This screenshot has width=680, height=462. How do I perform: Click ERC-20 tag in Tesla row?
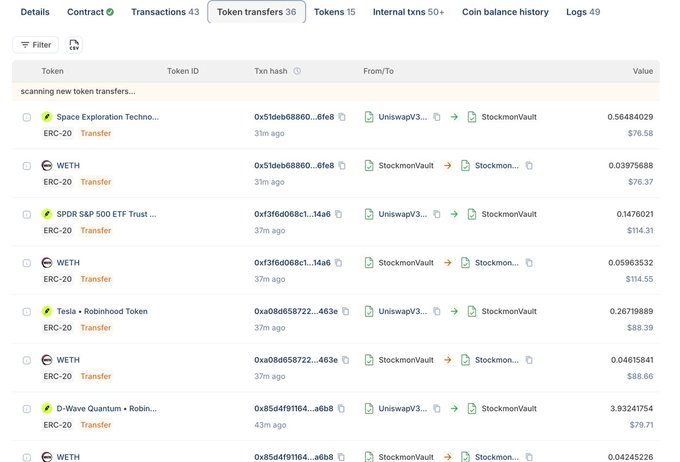pyautogui.click(x=57, y=328)
